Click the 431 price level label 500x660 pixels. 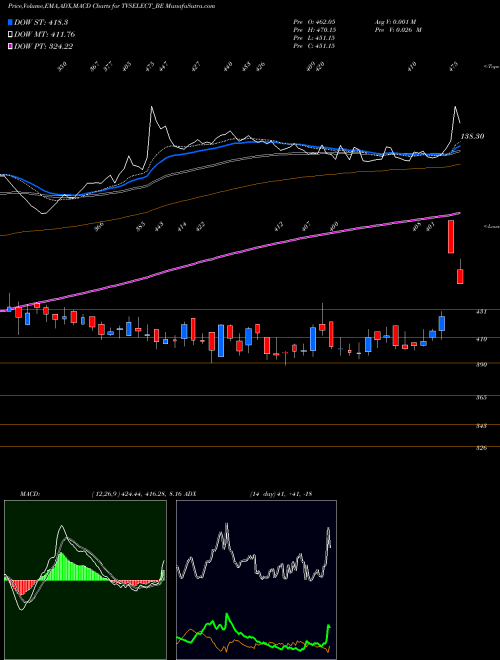tap(482, 312)
